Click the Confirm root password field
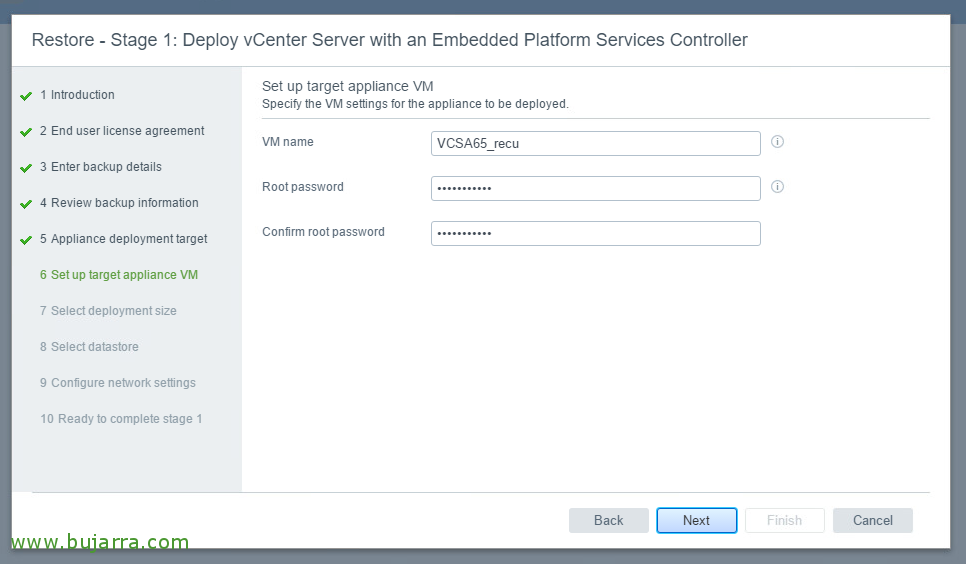 coord(596,234)
